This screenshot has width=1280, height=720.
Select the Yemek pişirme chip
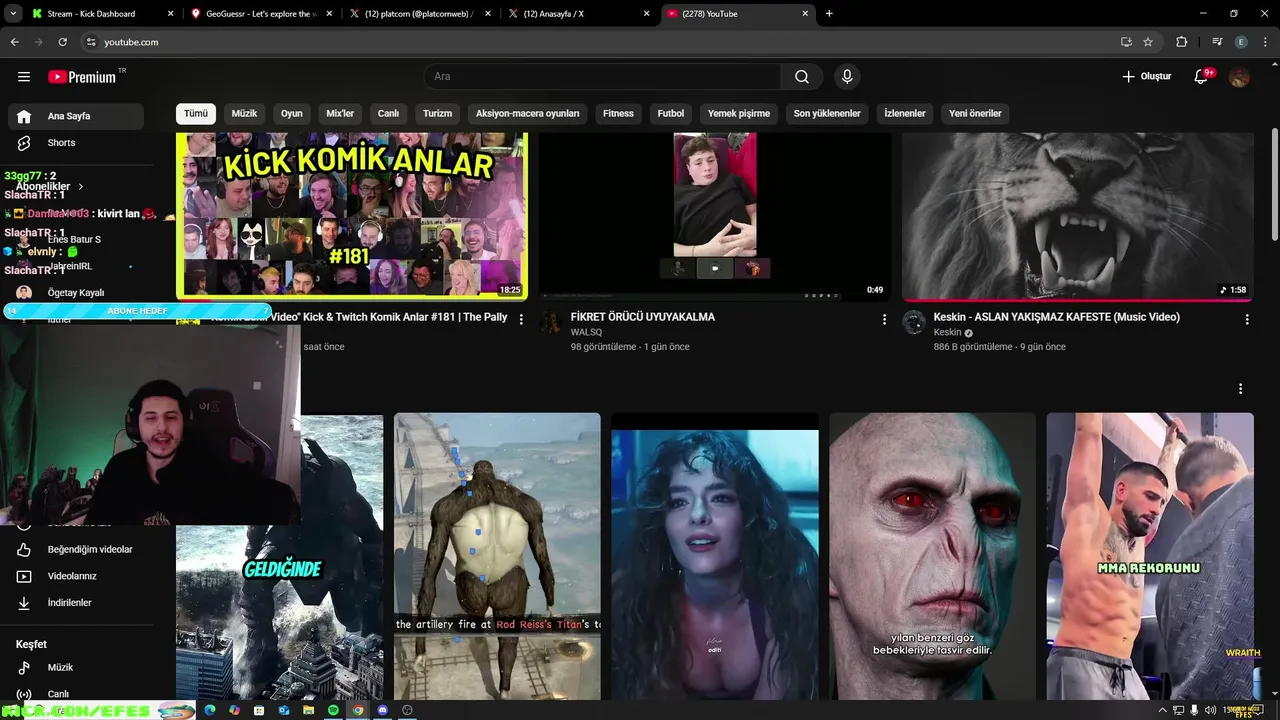coord(739,113)
